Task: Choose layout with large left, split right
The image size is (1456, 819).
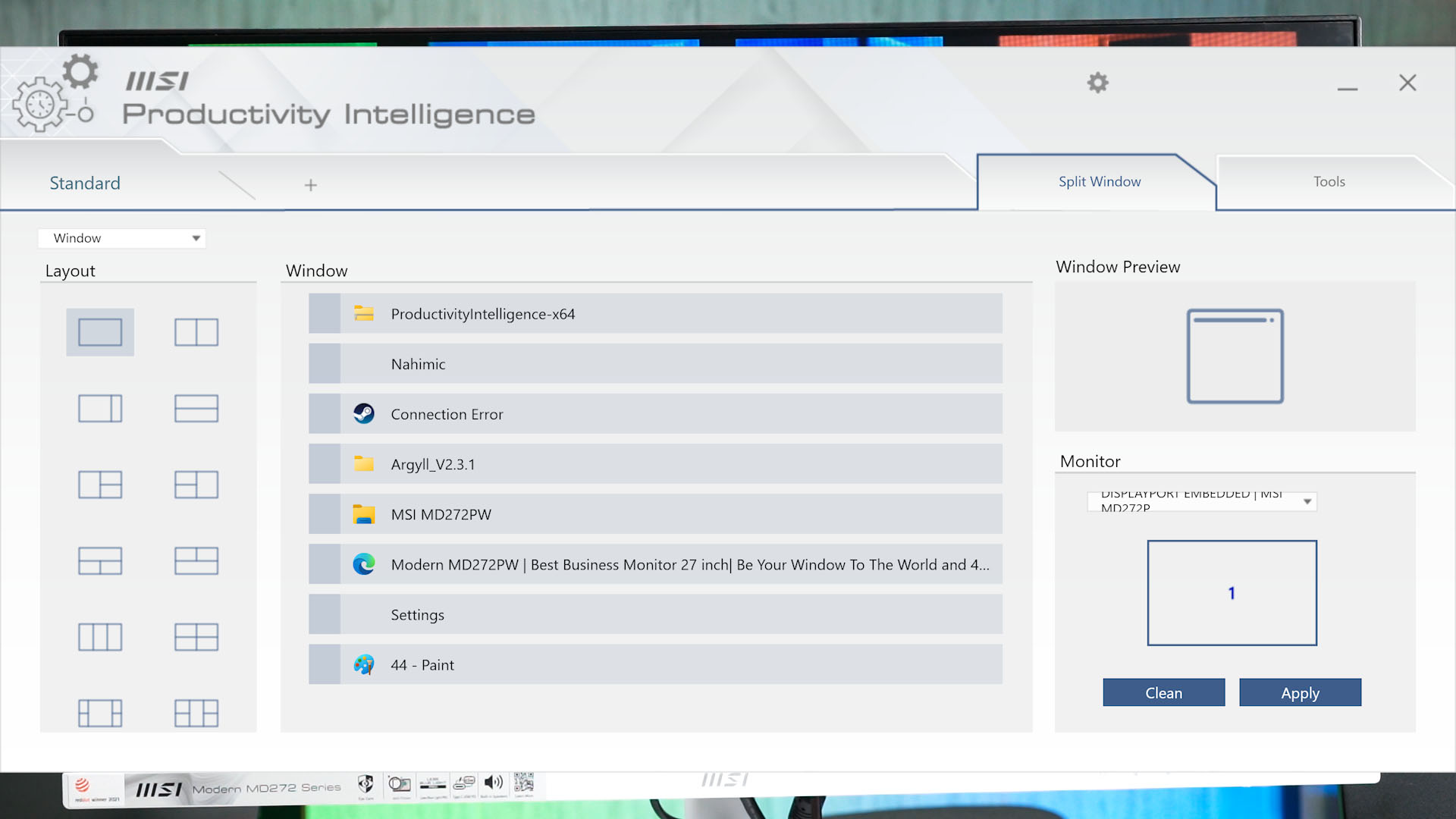Action: pyautogui.click(x=100, y=485)
